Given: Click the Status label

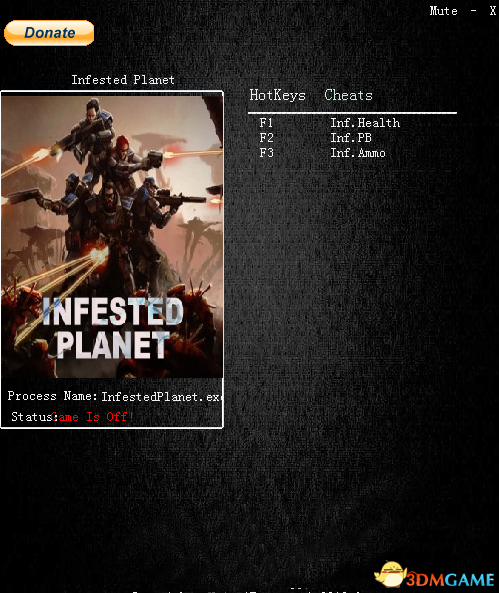Looking at the screenshot, I should 34,417.
